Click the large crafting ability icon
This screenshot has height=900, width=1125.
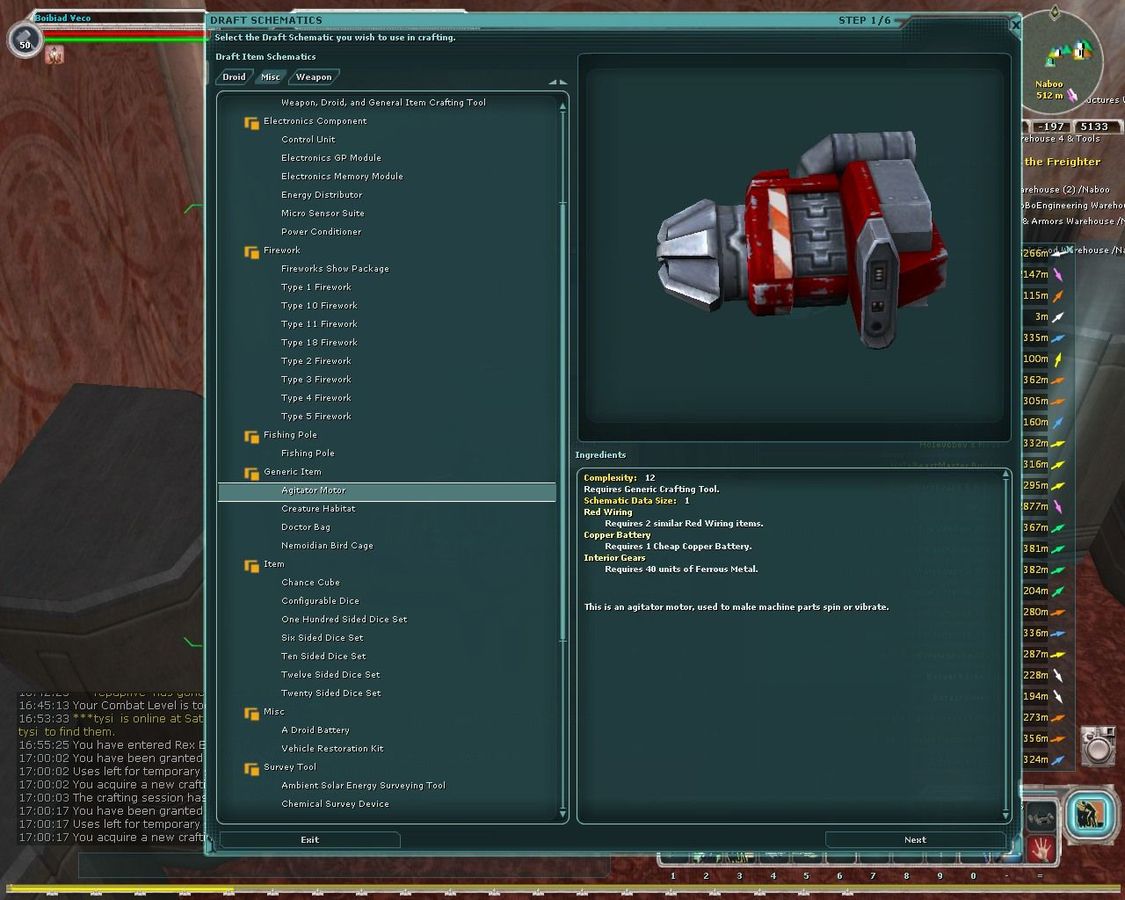coord(1089,816)
